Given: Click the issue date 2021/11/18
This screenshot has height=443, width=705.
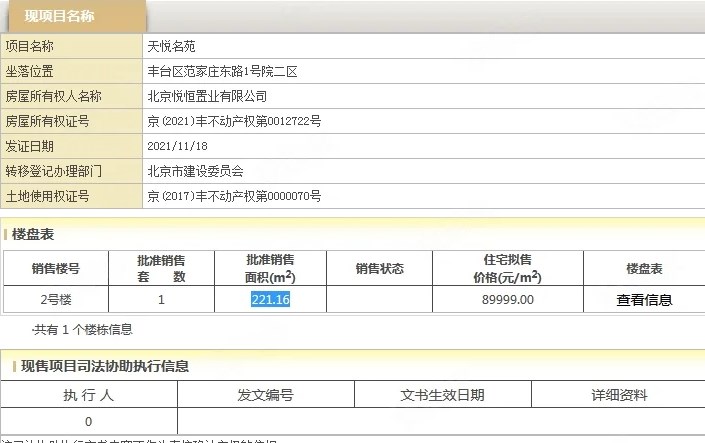Looking at the screenshot, I should (177, 146).
